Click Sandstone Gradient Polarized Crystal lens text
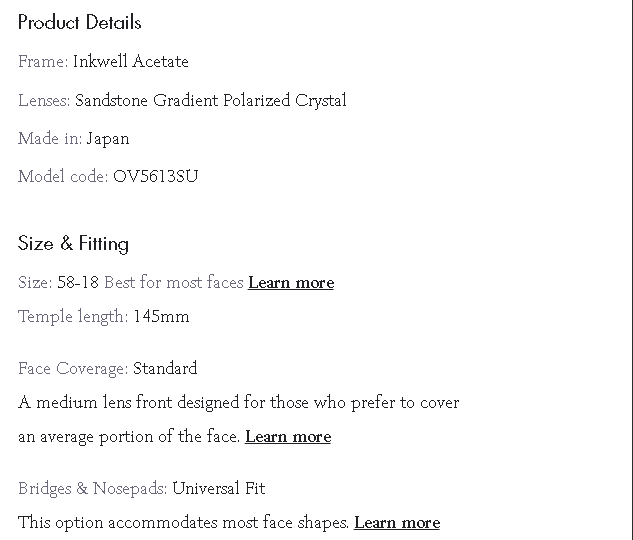Screen dimensions: 633x540 (211, 101)
